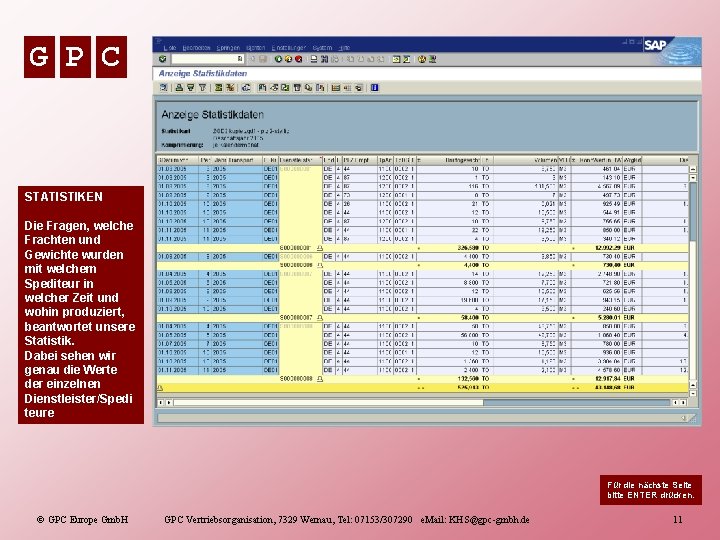Click the Find binoculars icon
This screenshot has height=540, width=720.
click(325, 59)
